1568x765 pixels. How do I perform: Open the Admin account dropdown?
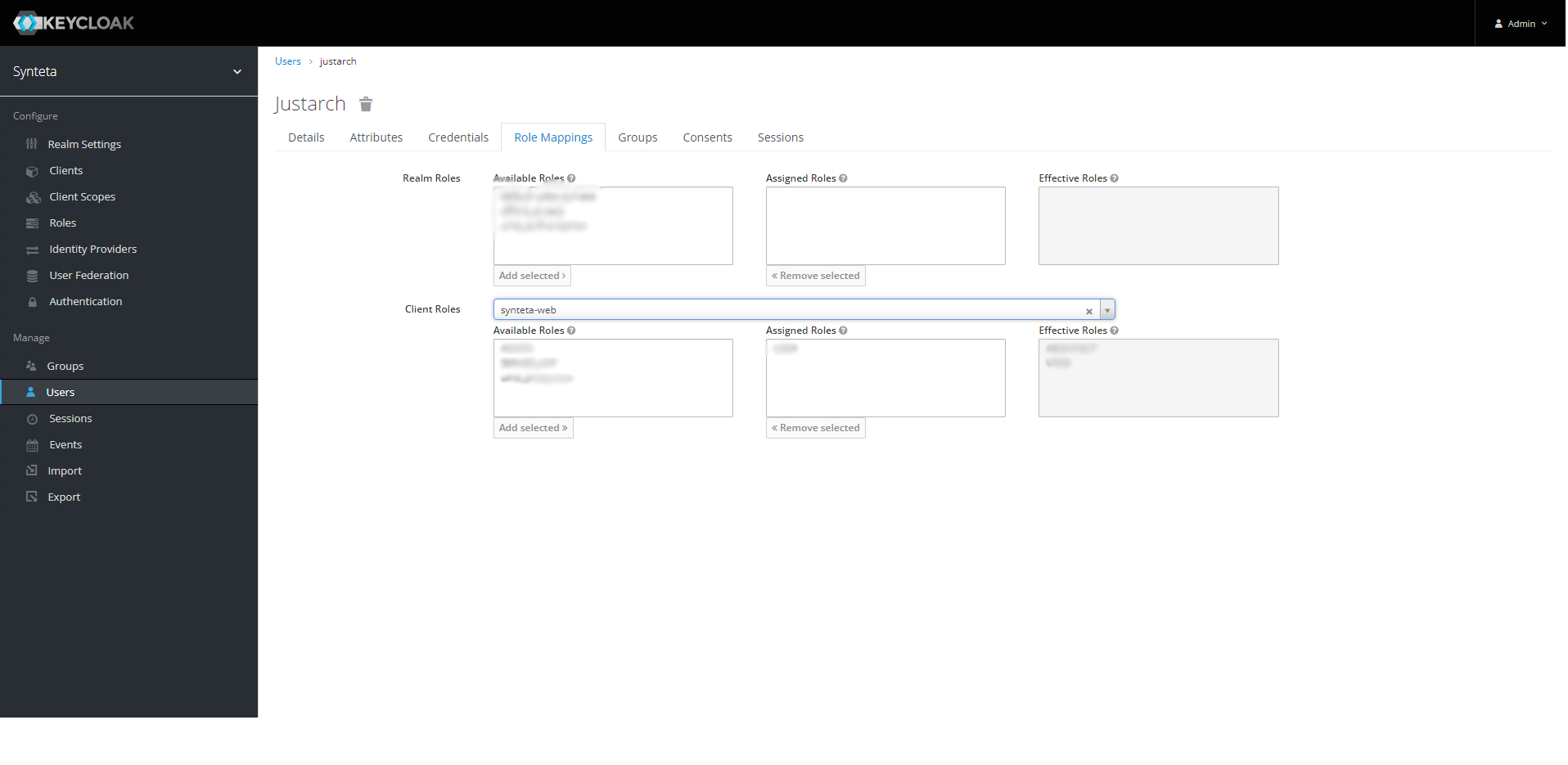[x=1520, y=23]
